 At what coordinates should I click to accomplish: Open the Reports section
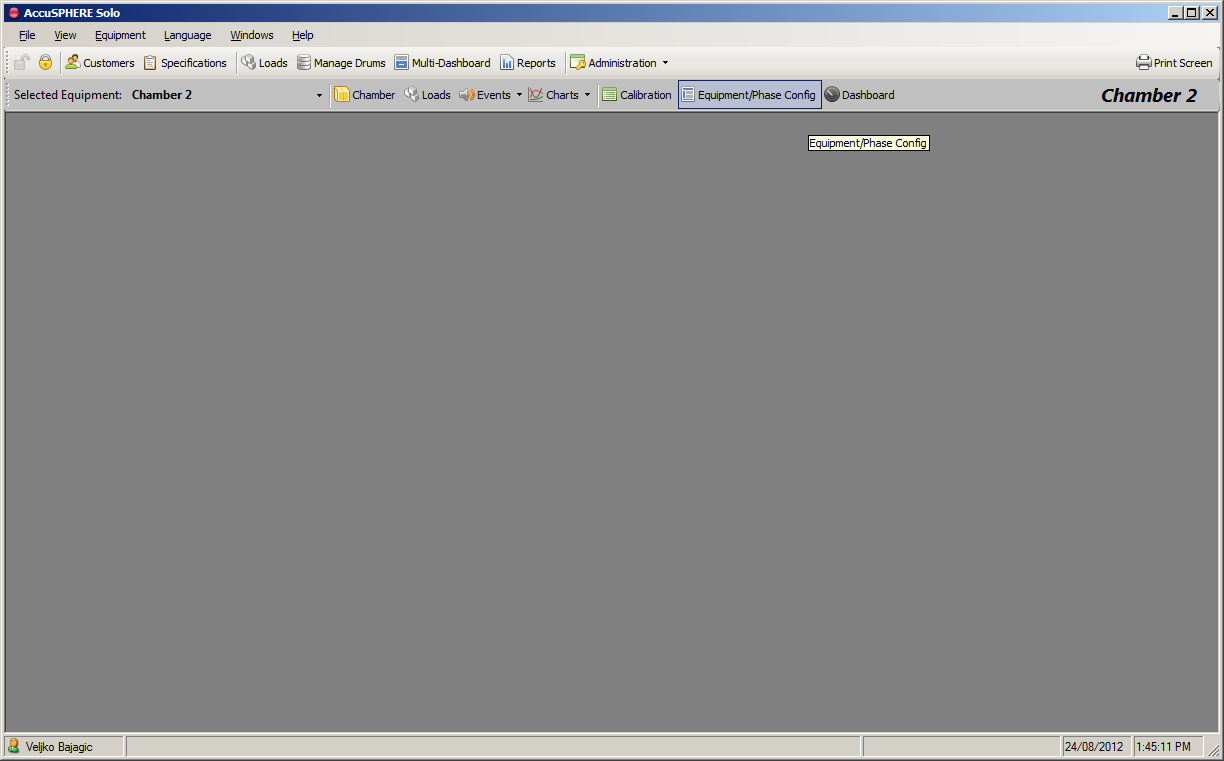click(x=527, y=63)
